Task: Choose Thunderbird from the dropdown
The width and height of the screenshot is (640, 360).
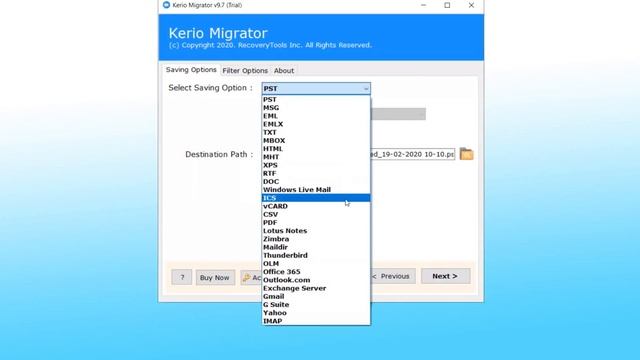Action: click(x=316, y=255)
